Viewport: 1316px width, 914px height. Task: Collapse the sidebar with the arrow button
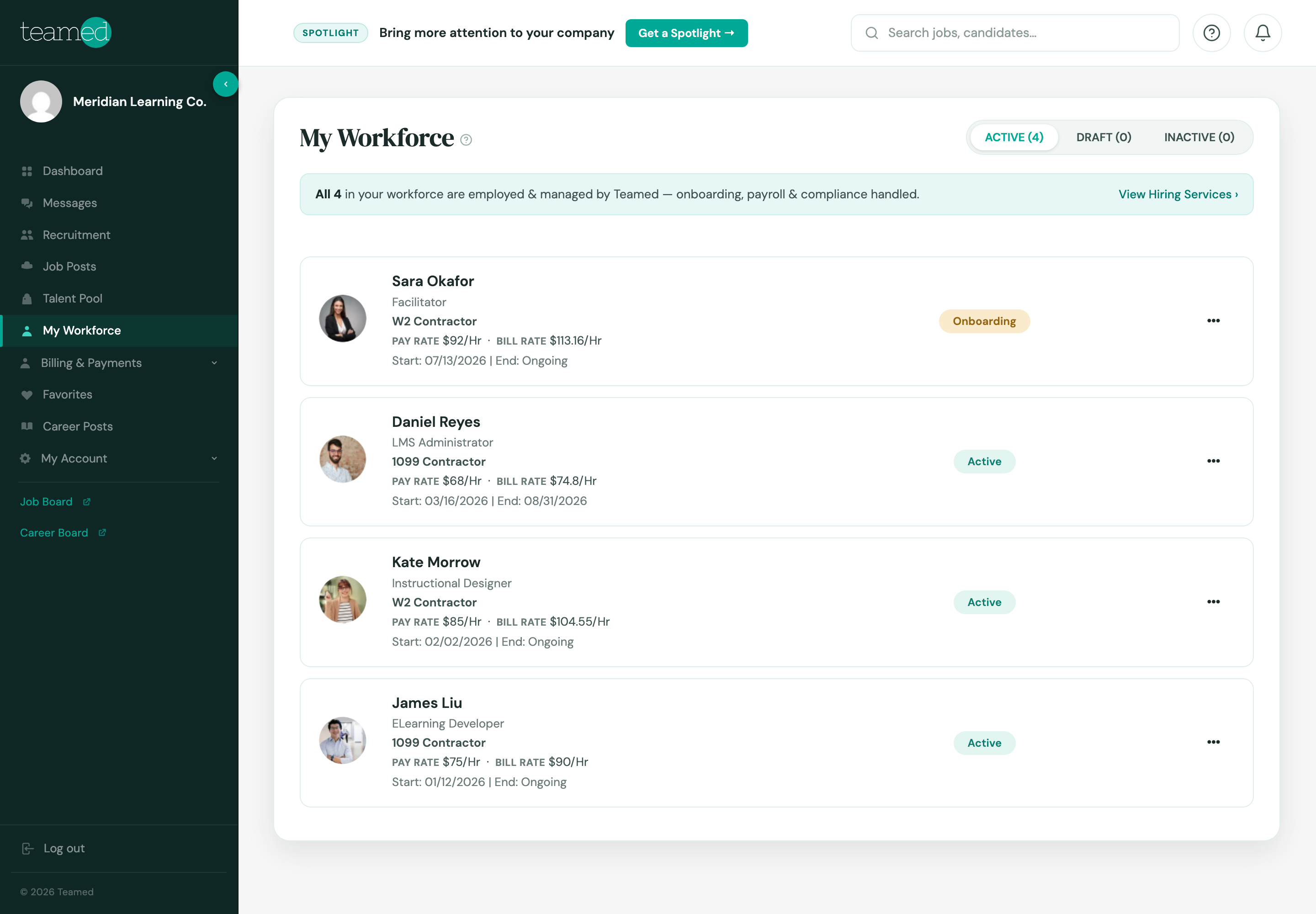tap(226, 84)
